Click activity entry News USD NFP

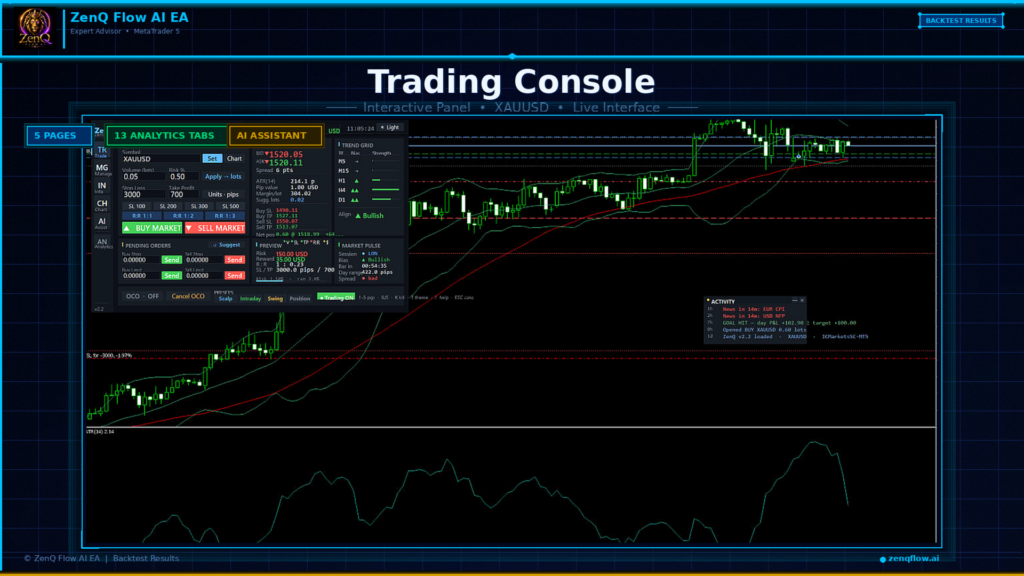coord(754,316)
